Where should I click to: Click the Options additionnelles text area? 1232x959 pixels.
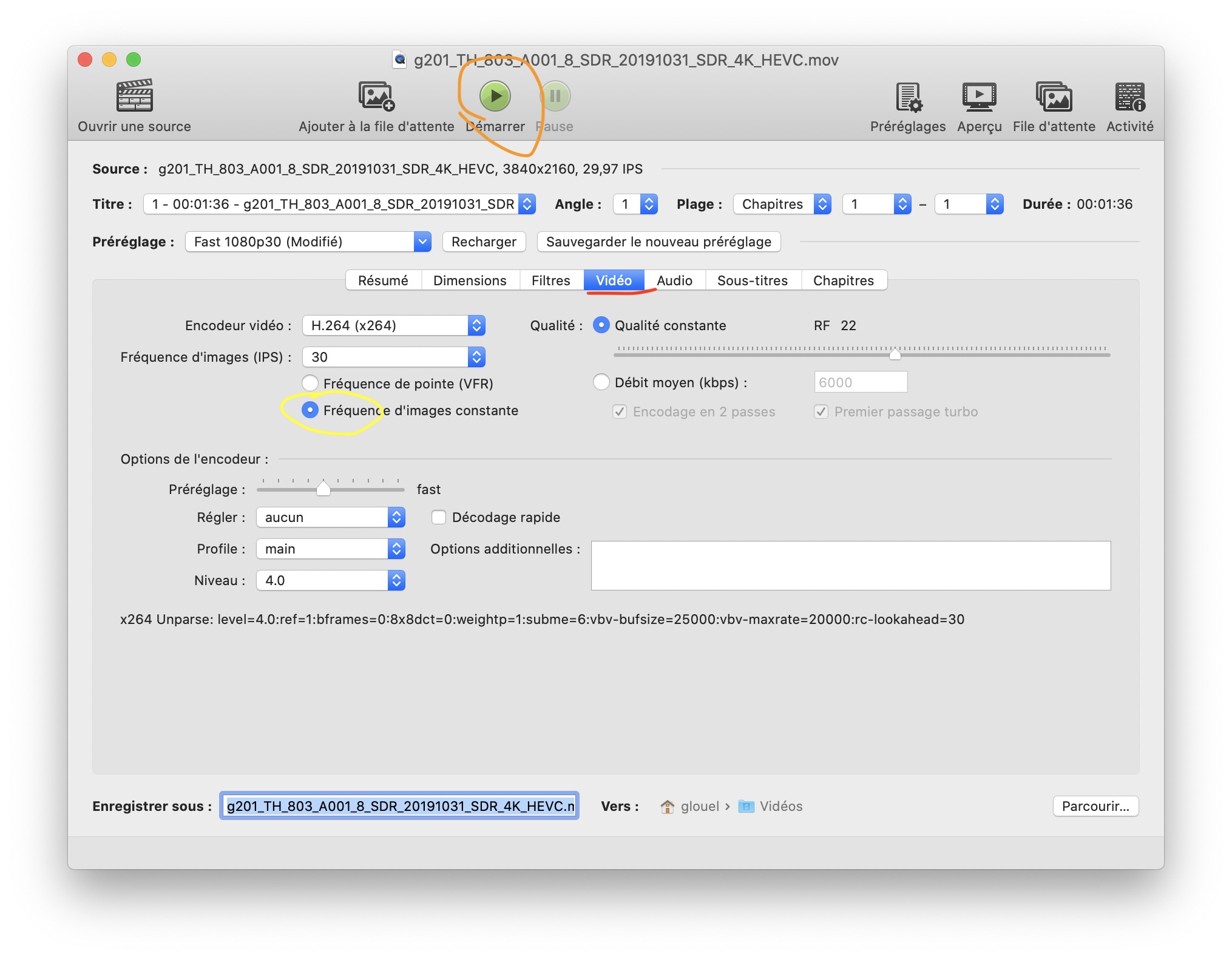point(851,565)
